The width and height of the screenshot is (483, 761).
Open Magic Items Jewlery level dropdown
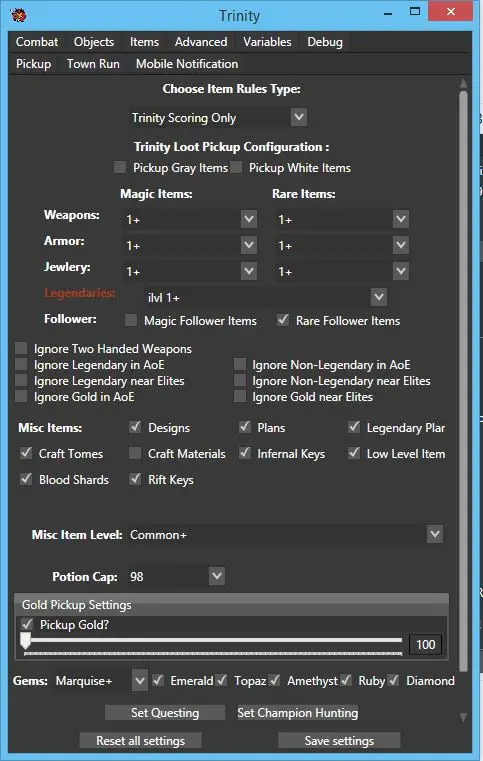tap(249, 271)
